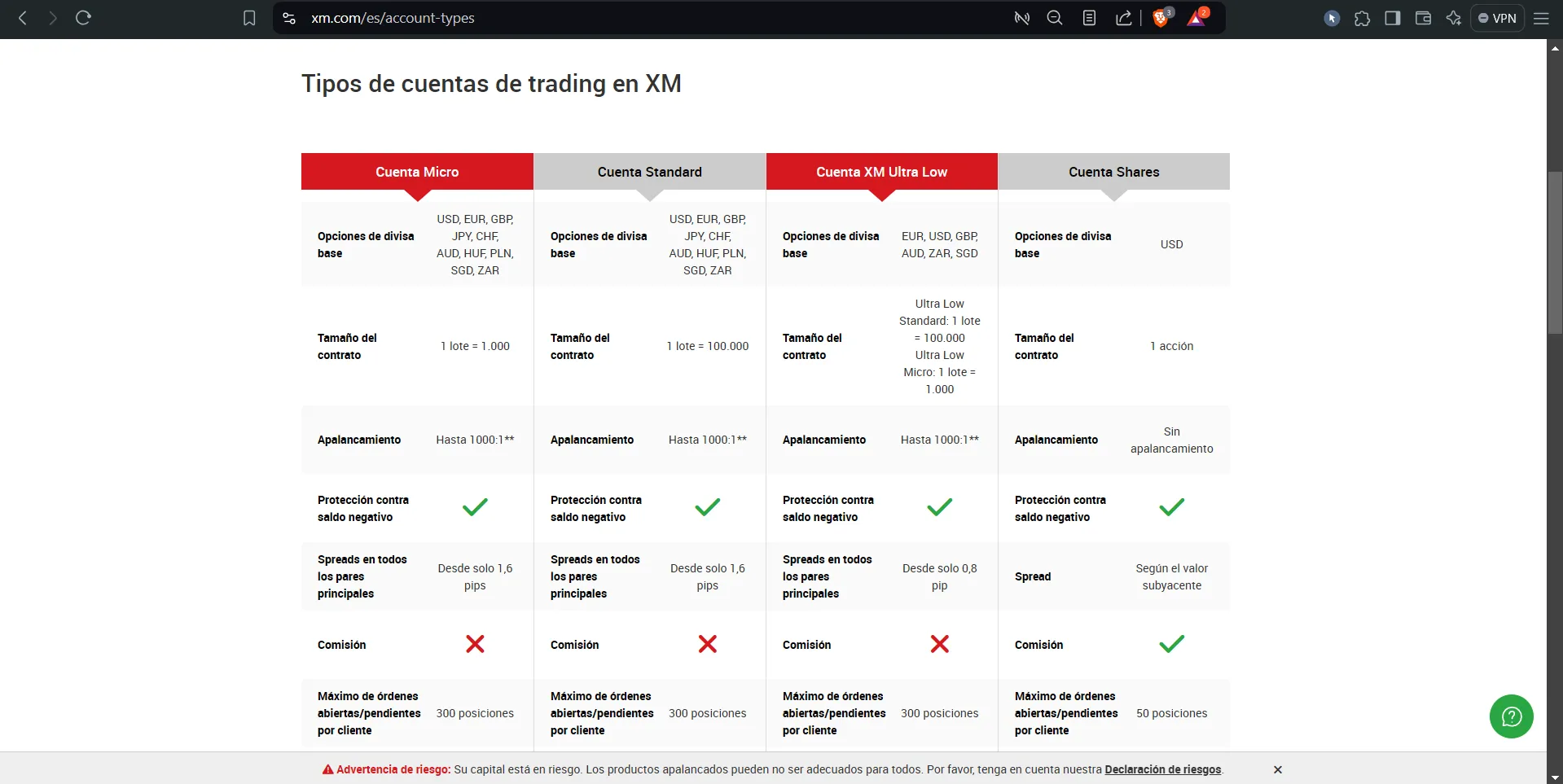Click the VPN button
This screenshot has height=784, width=1563.
click(x=1497, y=18)
